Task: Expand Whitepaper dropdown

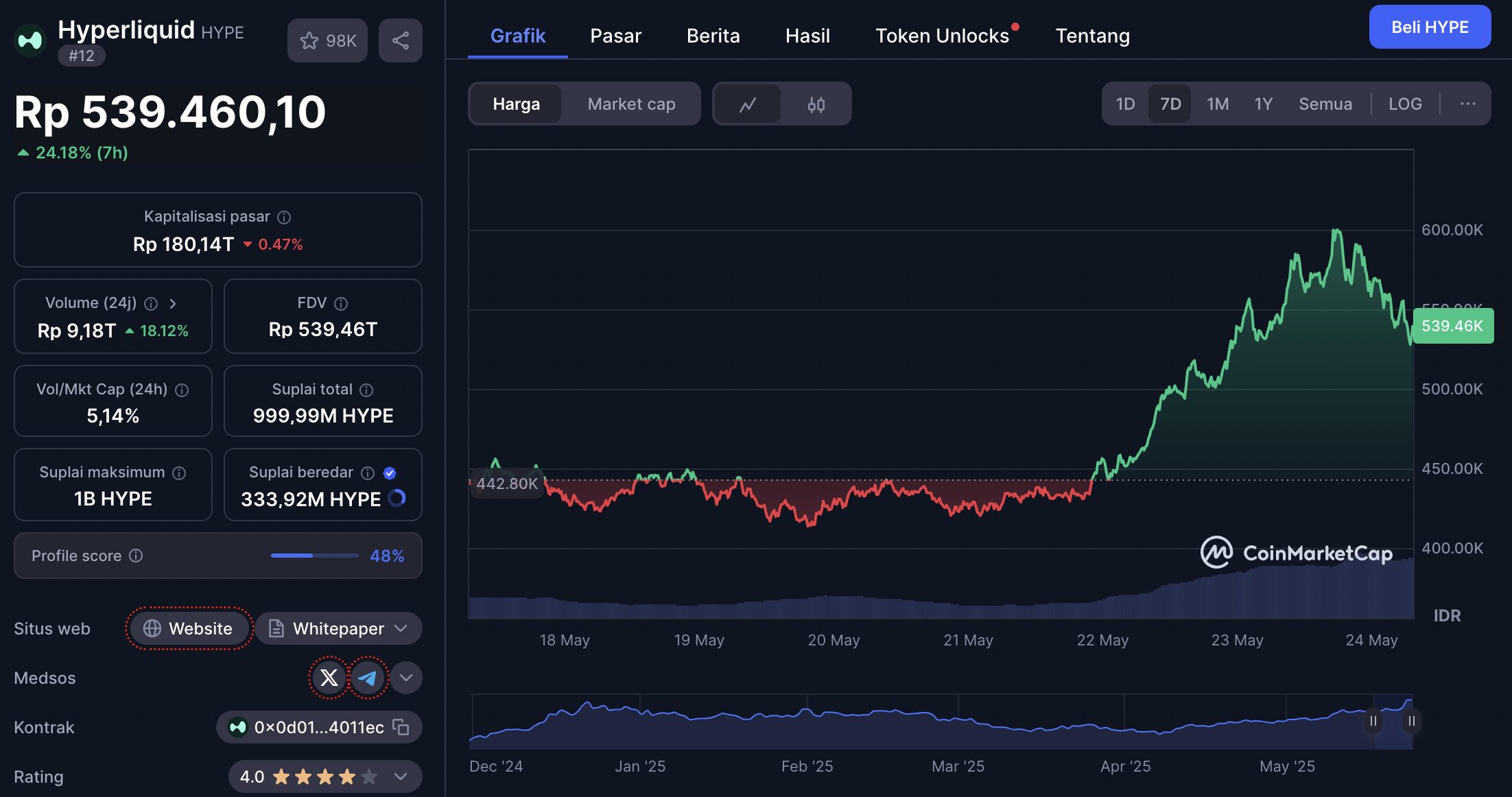Action: [x=401, y=628]
